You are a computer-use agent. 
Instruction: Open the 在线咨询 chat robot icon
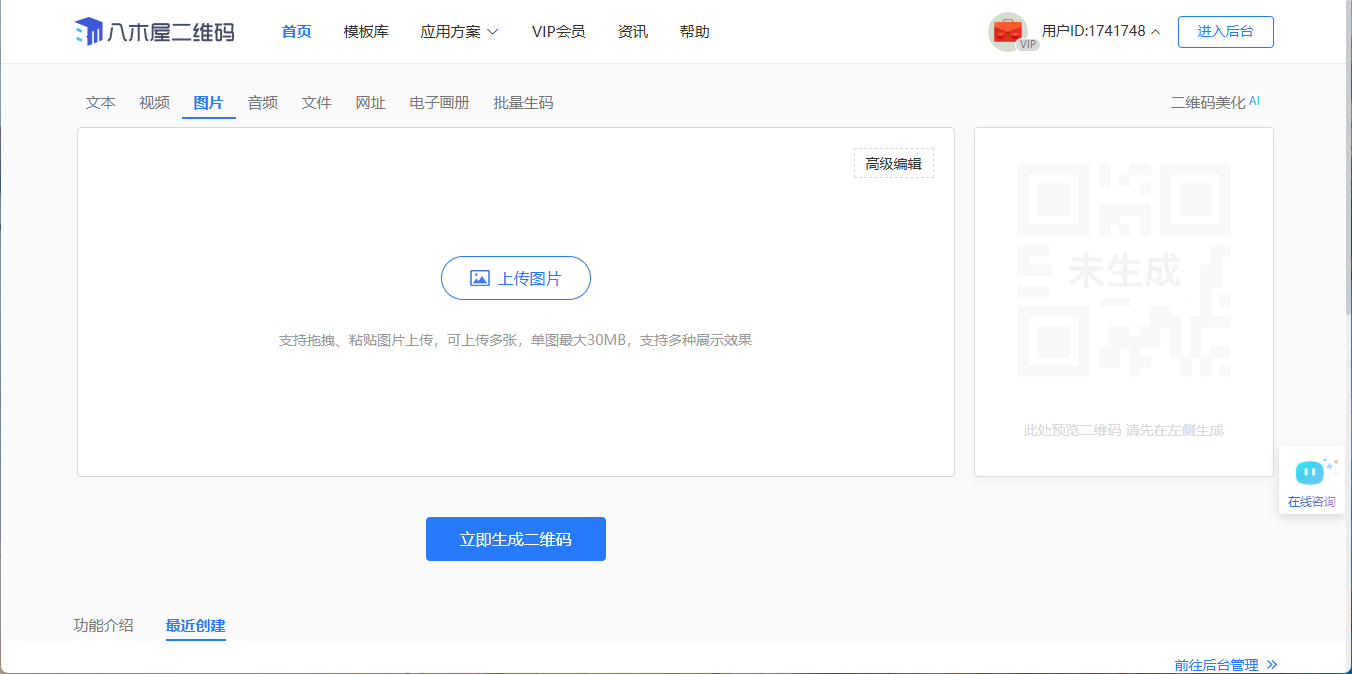pyautogui.click(x=1310, y=472)
